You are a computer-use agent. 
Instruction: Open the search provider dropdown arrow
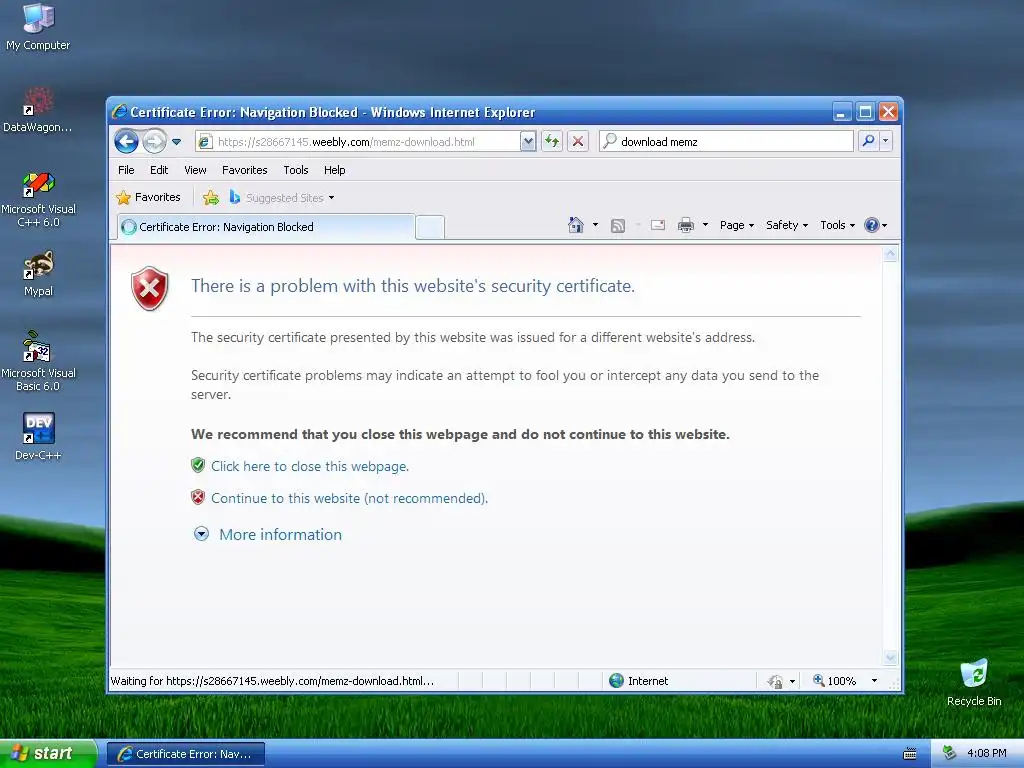pos(886,141)
